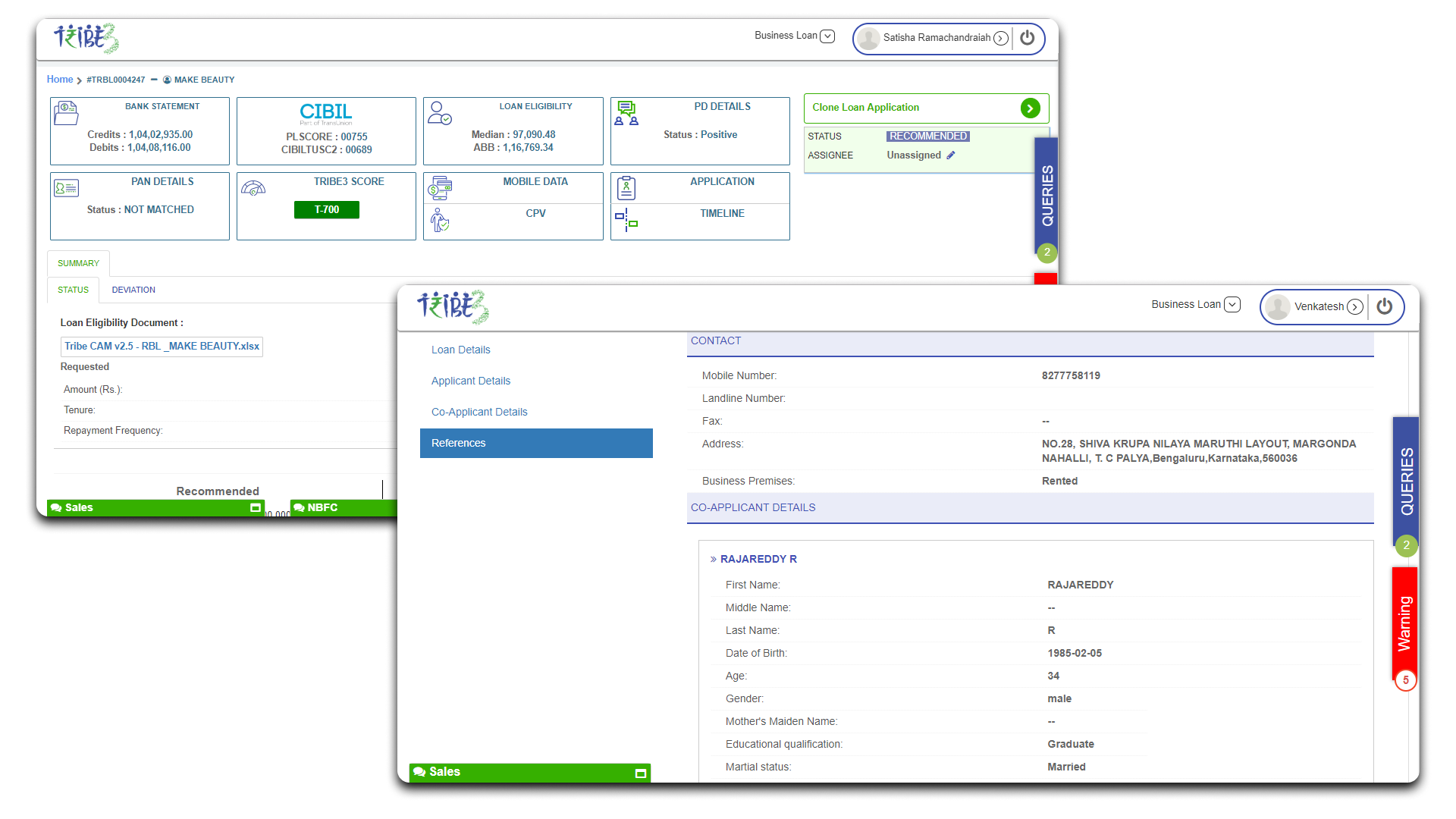
Task: Open the Bank Statement card icon
Action: (66, 113)
